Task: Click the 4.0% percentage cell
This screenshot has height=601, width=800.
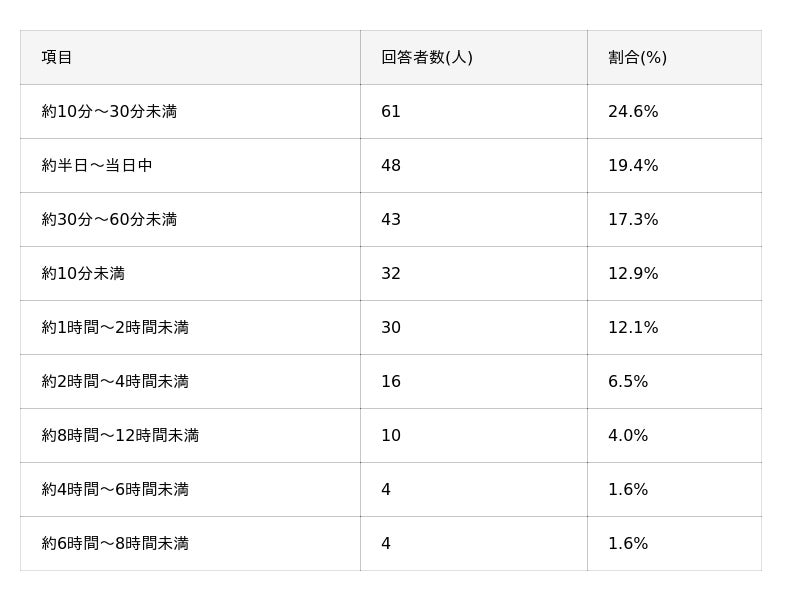Action: (x=628, y=436)
